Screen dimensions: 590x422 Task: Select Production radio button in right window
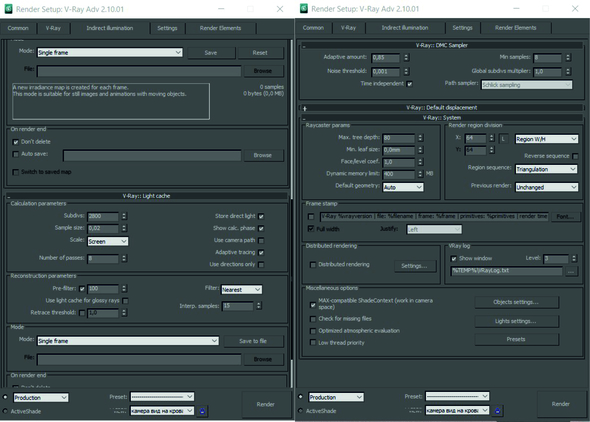[300, 396]
